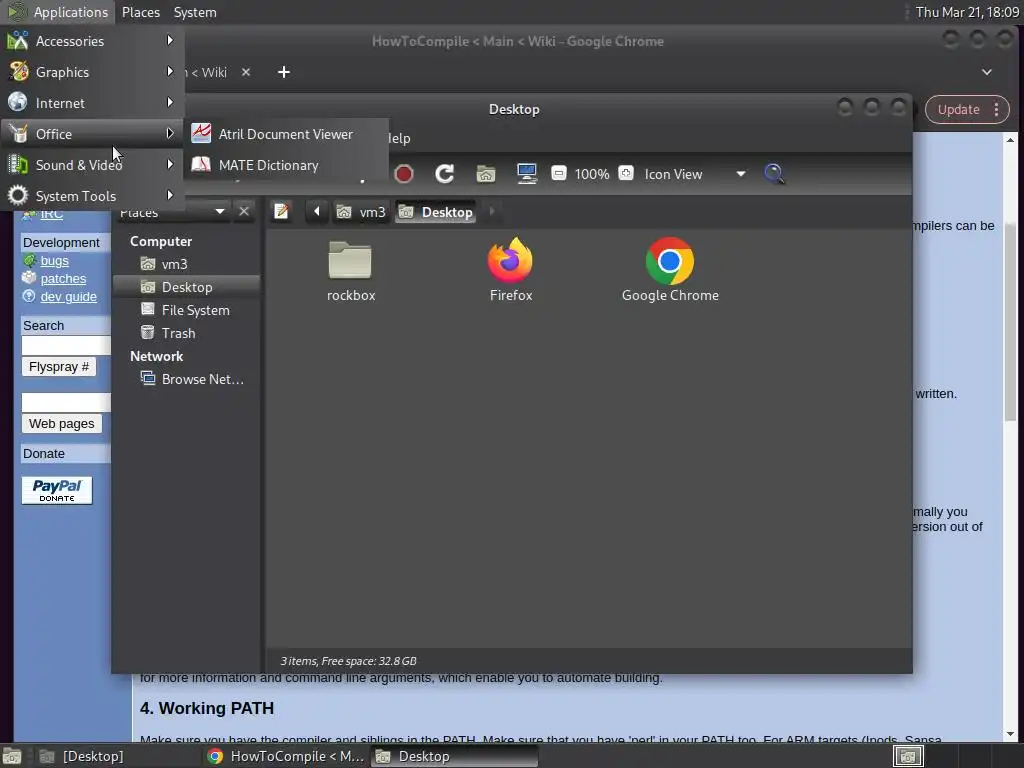The width and height of the screenshot is (1024, 768).
Task: Click the Desktop path bar button
Action: click(436, 212)
